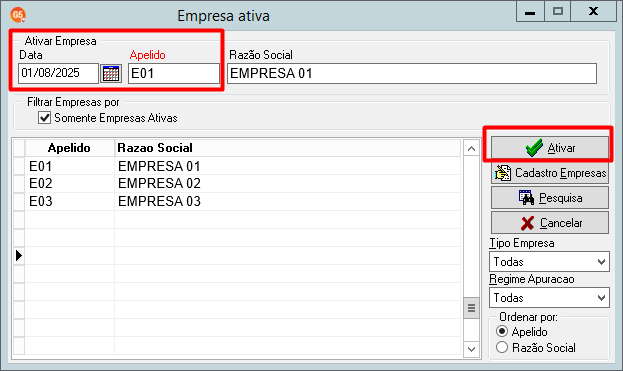Click the Apelido input field
This screenshot has width=623, height=371.
[x=174, y=73]
